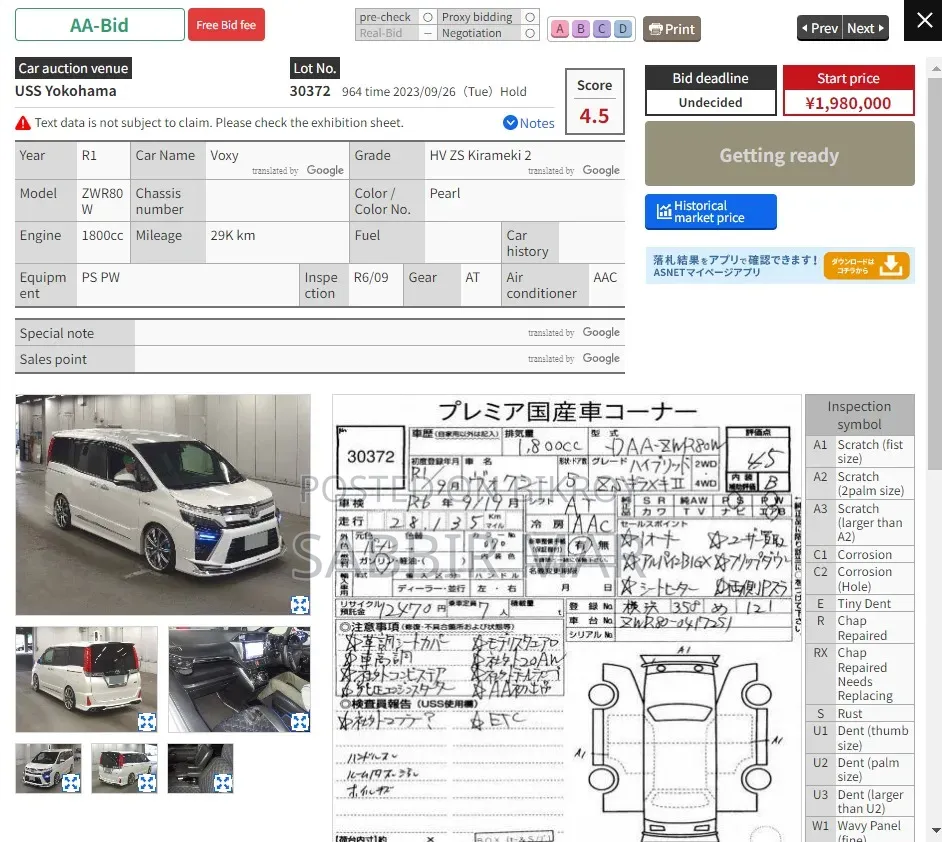
Task: Click the Voxy car name cell
Action: (278, 161)
